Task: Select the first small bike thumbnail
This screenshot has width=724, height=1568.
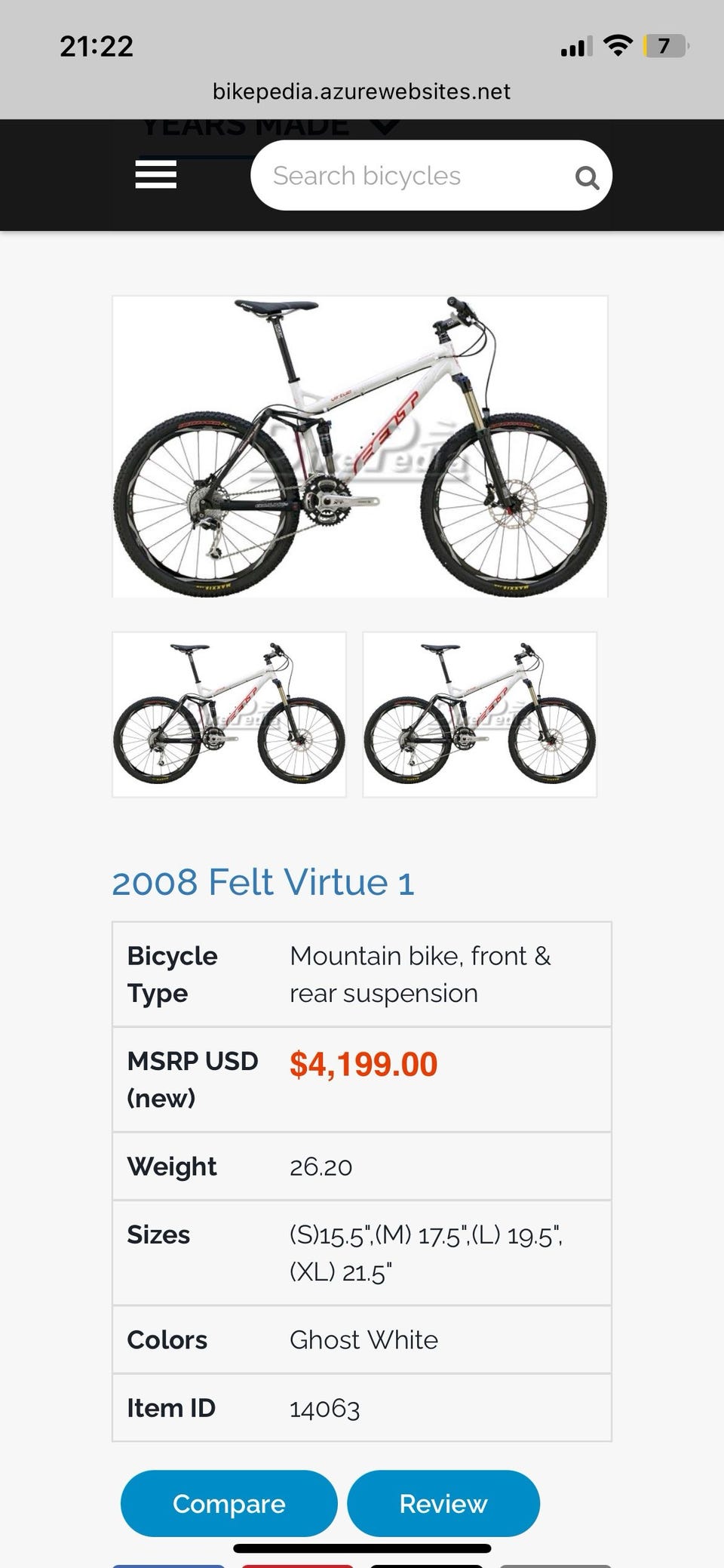Action: (229, 714)
